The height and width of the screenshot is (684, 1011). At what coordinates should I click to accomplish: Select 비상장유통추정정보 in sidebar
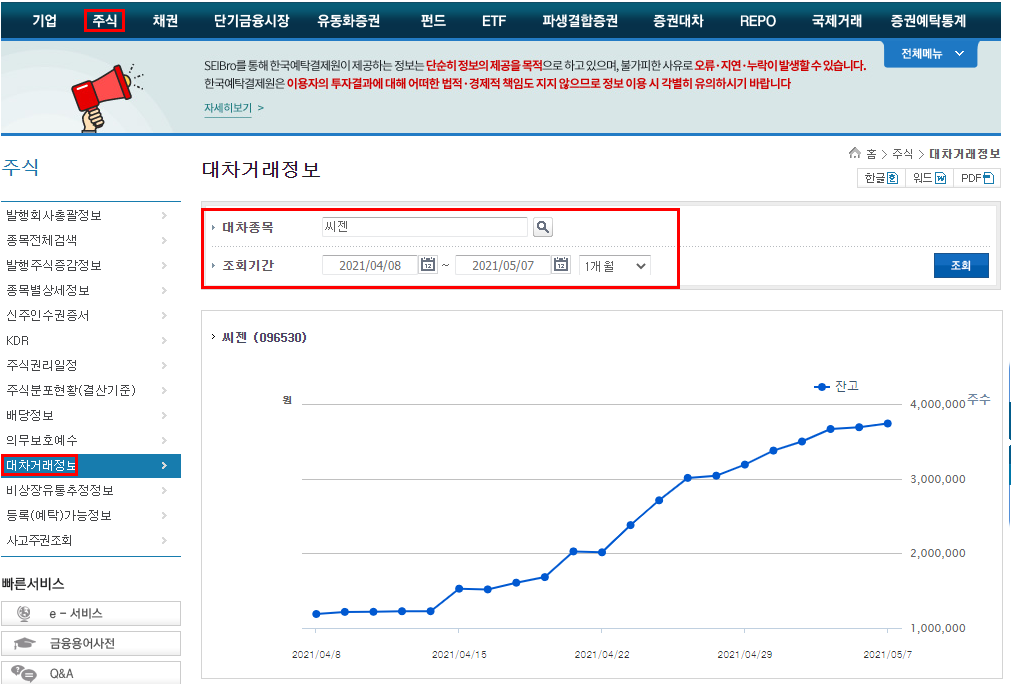pyautogui.click(x=60, y=490)
